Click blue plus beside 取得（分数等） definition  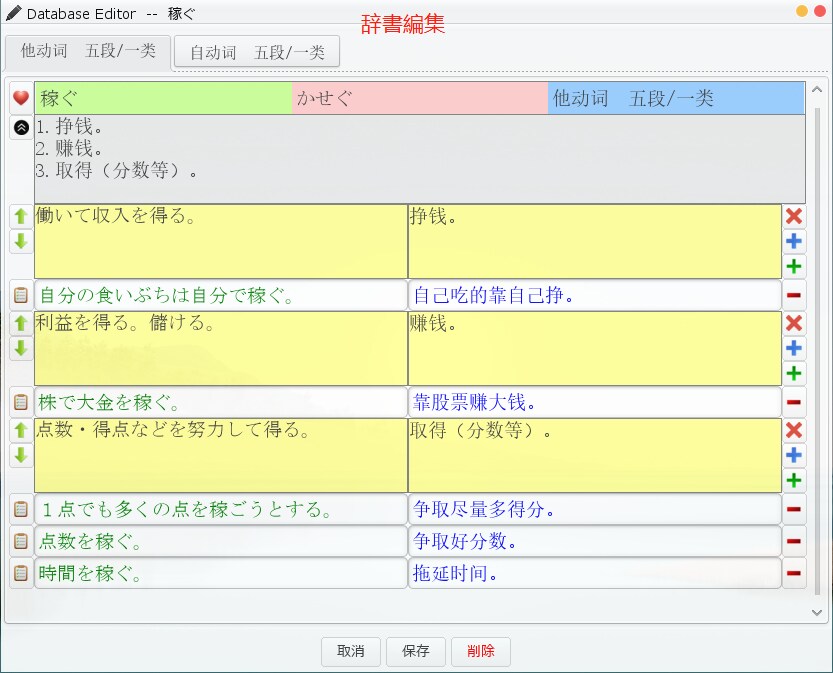(794, 455)
